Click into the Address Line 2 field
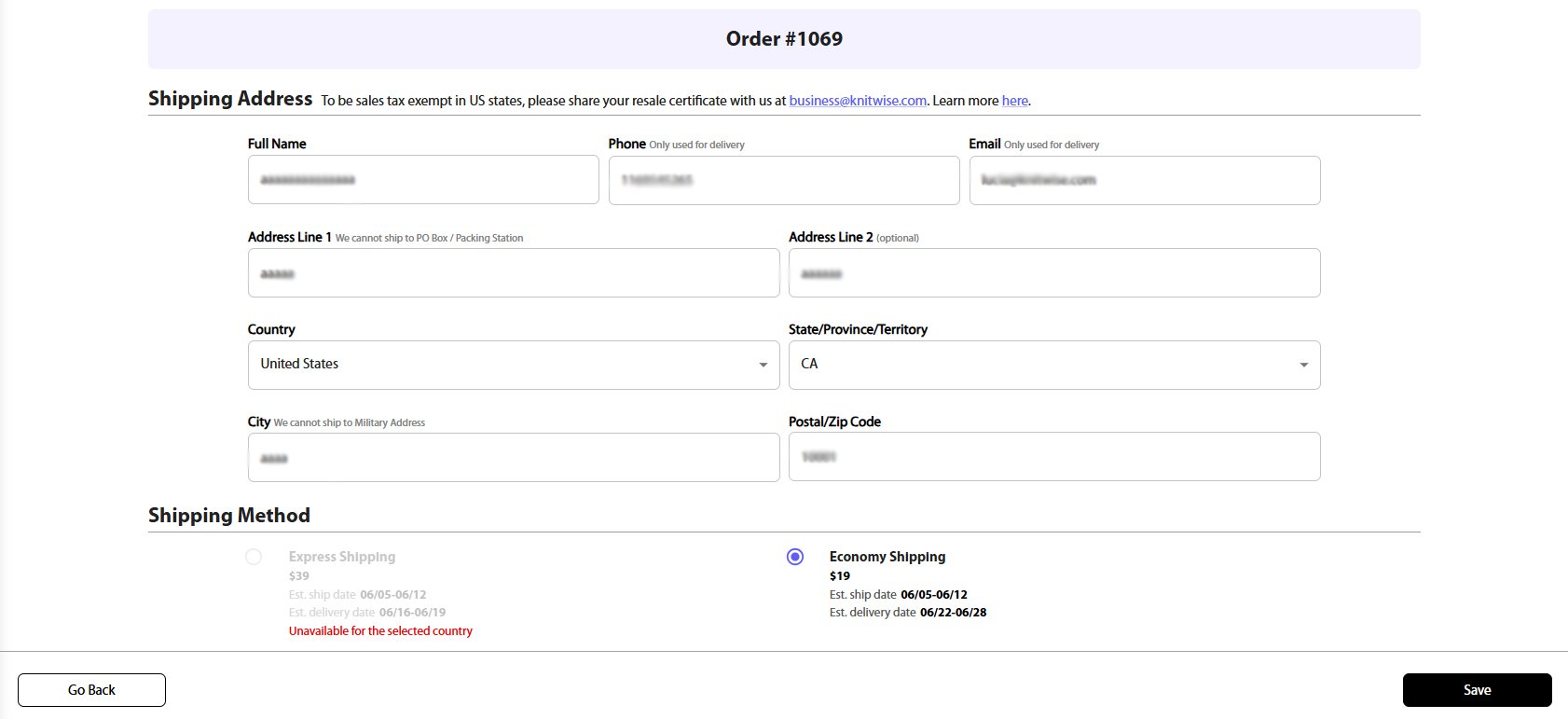Viewport: 1568px width, 719px height. (x=1054, y=273)
